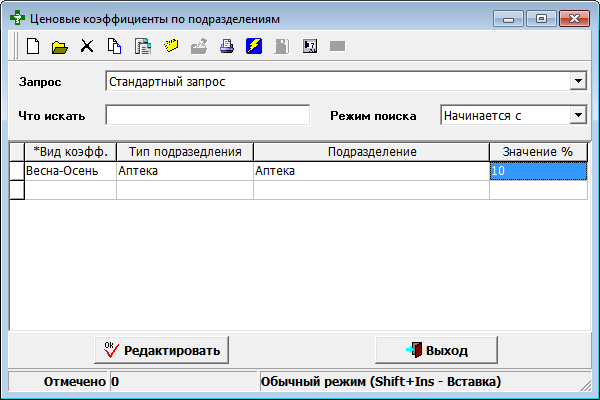Image resolution: width=600 pixels, height=400 pixels.
Task: Minimize the Ценовые коэффициенты window
Action: (508, 19)
